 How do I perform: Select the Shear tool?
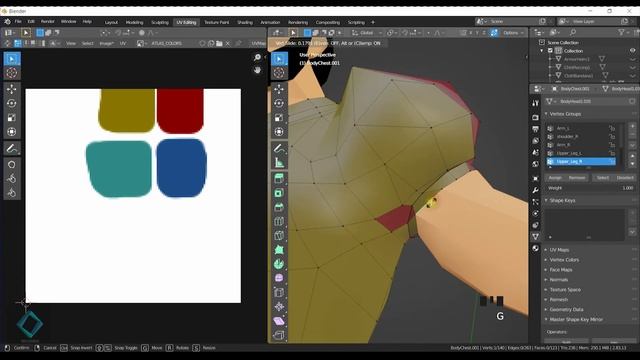click(279, 321)
